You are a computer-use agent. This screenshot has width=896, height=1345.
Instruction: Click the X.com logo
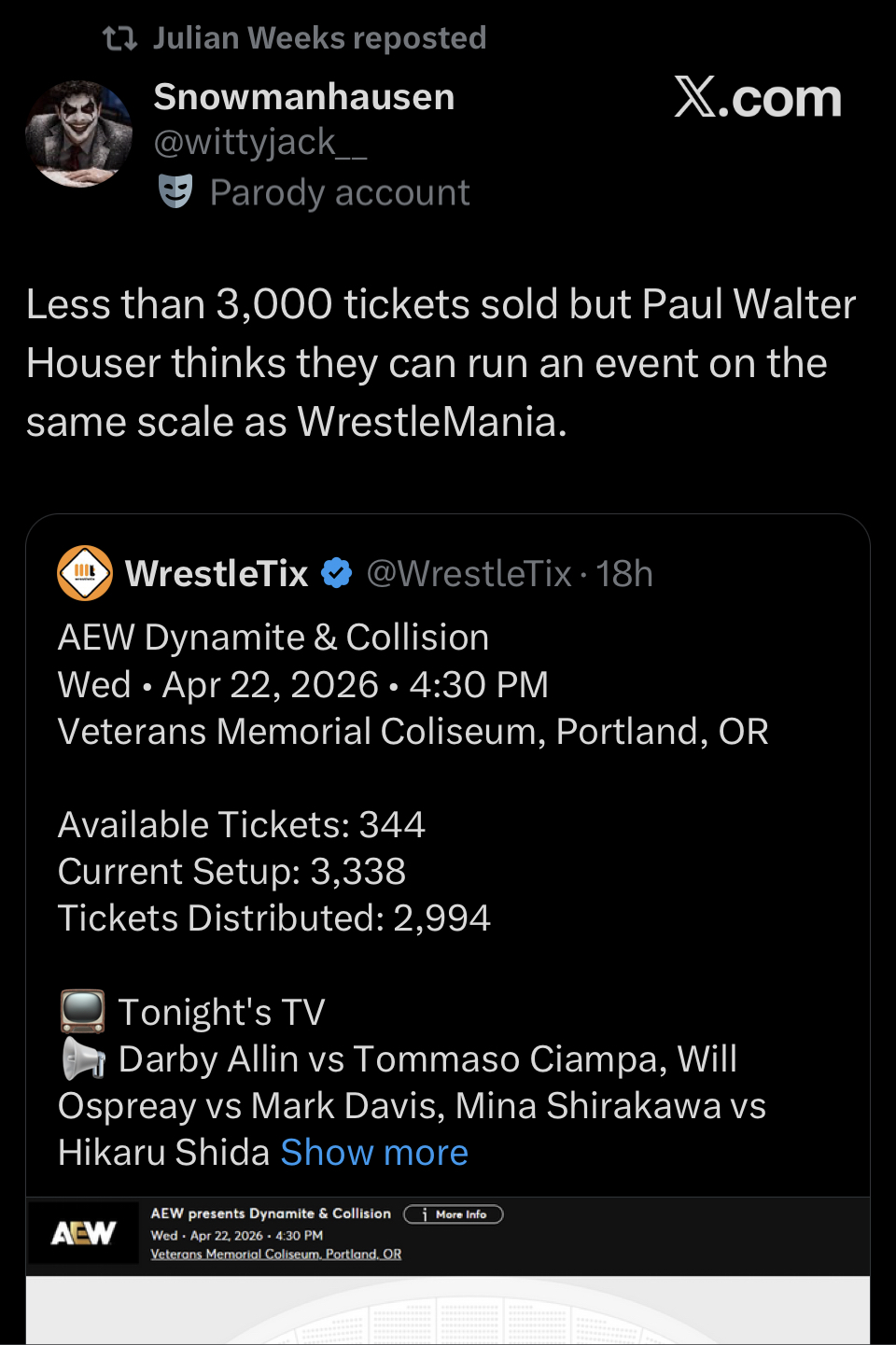[757, 97]
